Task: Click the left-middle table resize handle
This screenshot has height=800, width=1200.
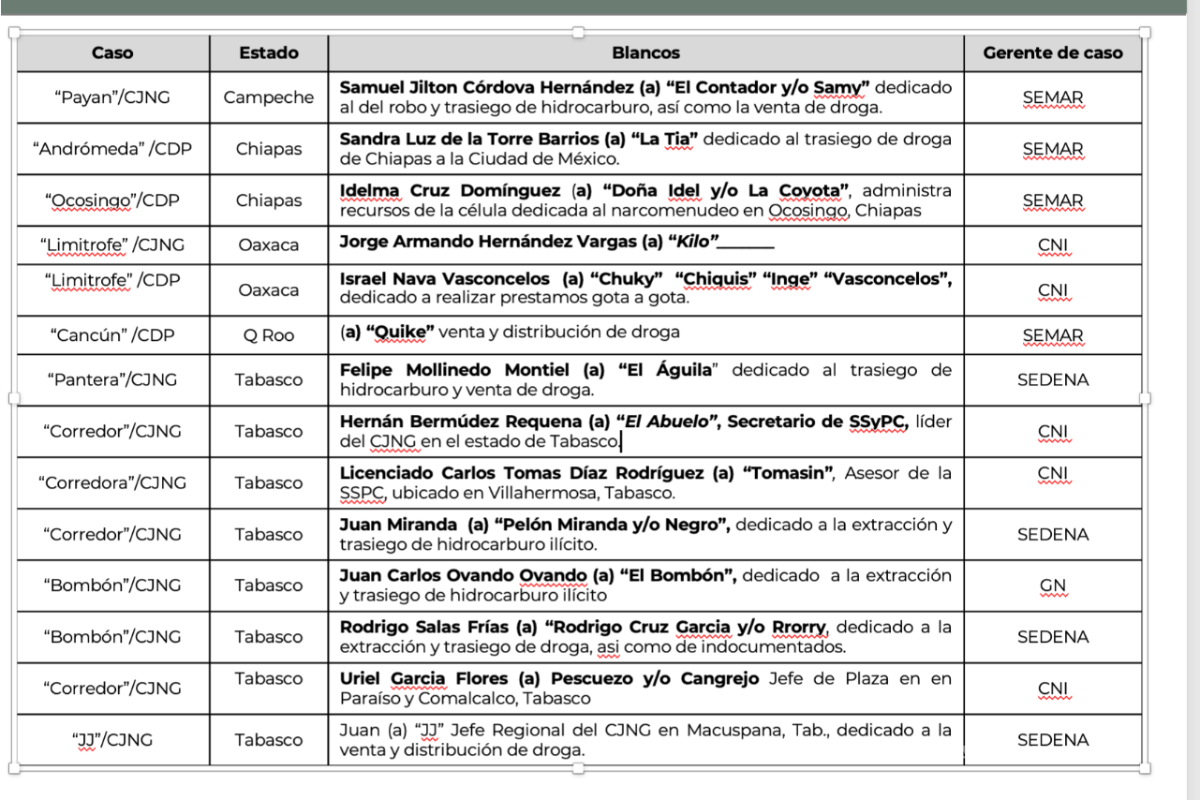Action: click(x=11, y=398)
